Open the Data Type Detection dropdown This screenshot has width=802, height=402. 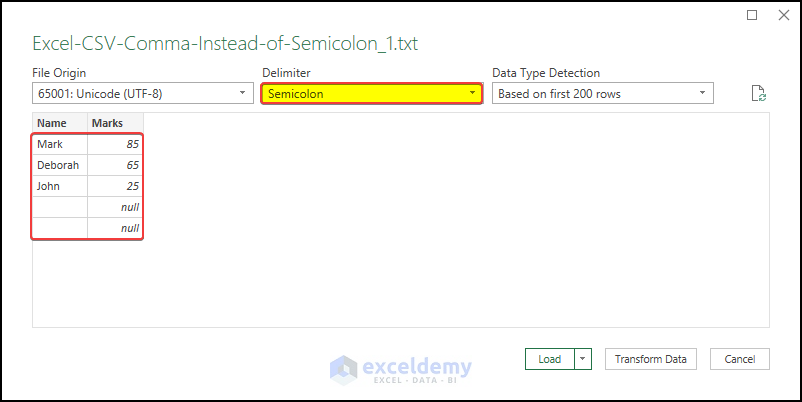click(x=602, y=94)
